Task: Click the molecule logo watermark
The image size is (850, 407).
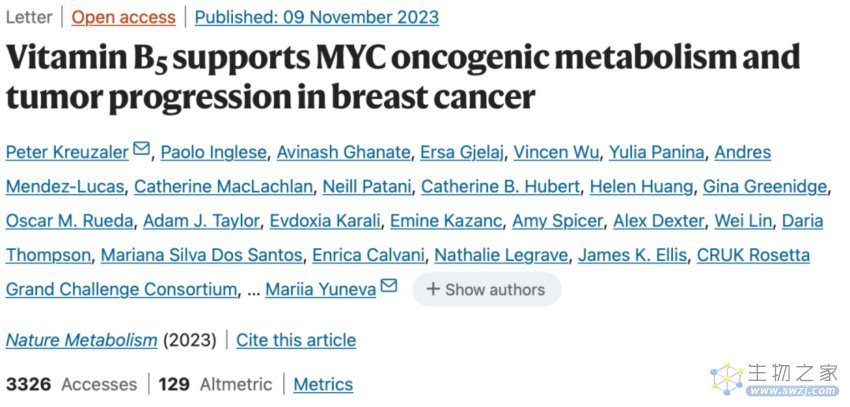Action: (726, 379)
